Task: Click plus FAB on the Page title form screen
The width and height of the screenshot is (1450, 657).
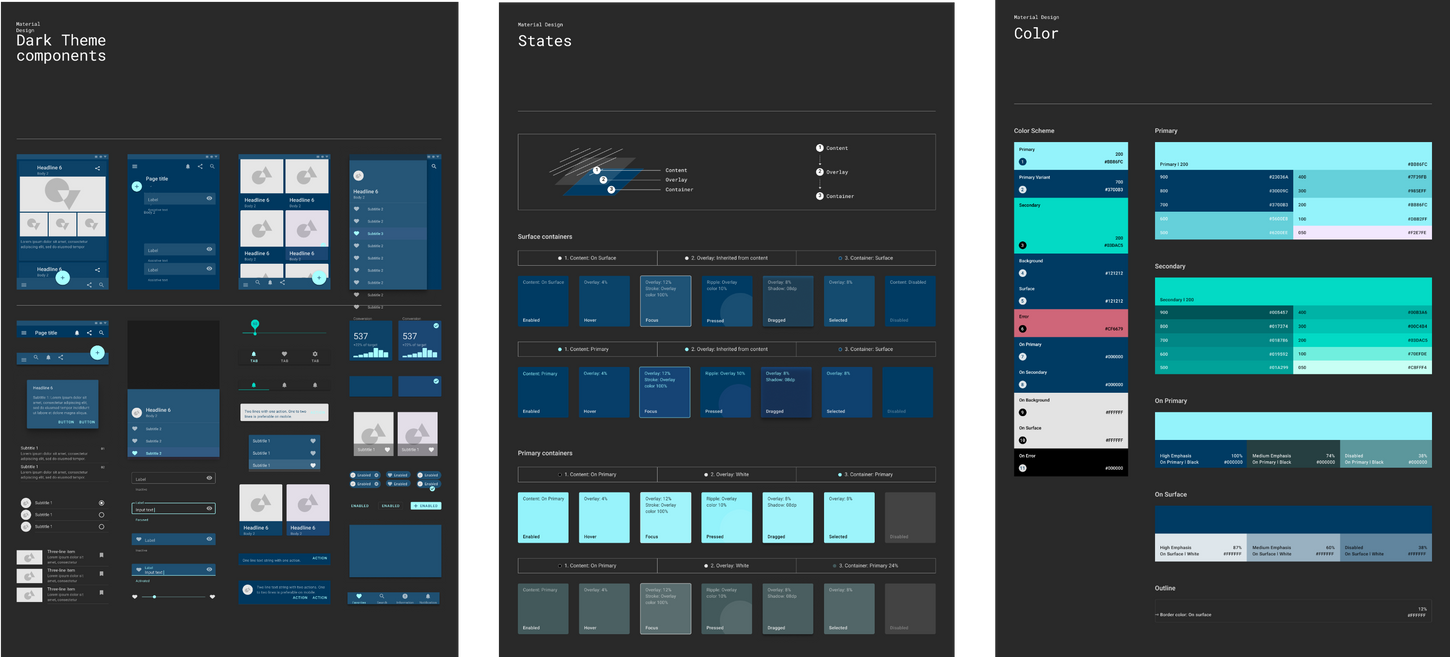Action: (136, 186)
